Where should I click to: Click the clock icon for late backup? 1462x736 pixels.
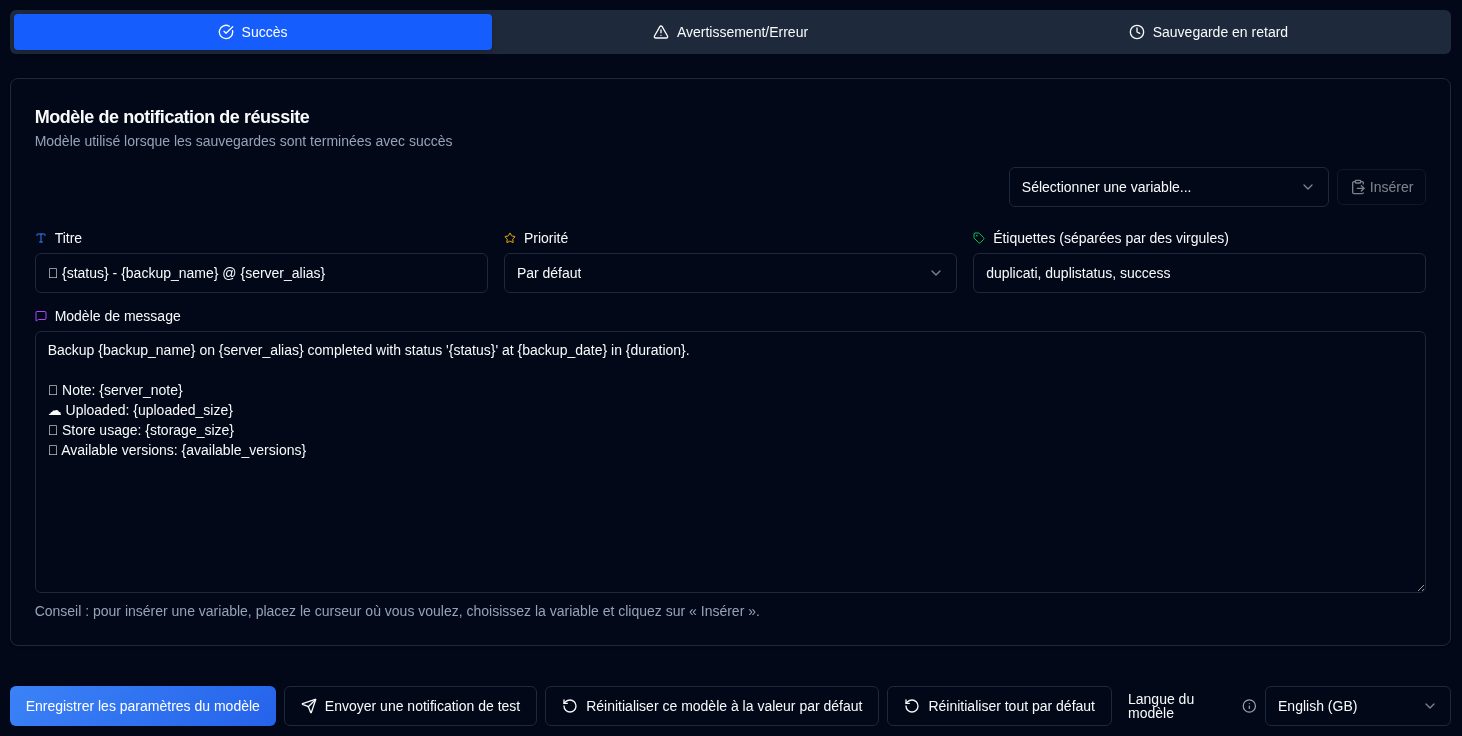click(1137, 32)
